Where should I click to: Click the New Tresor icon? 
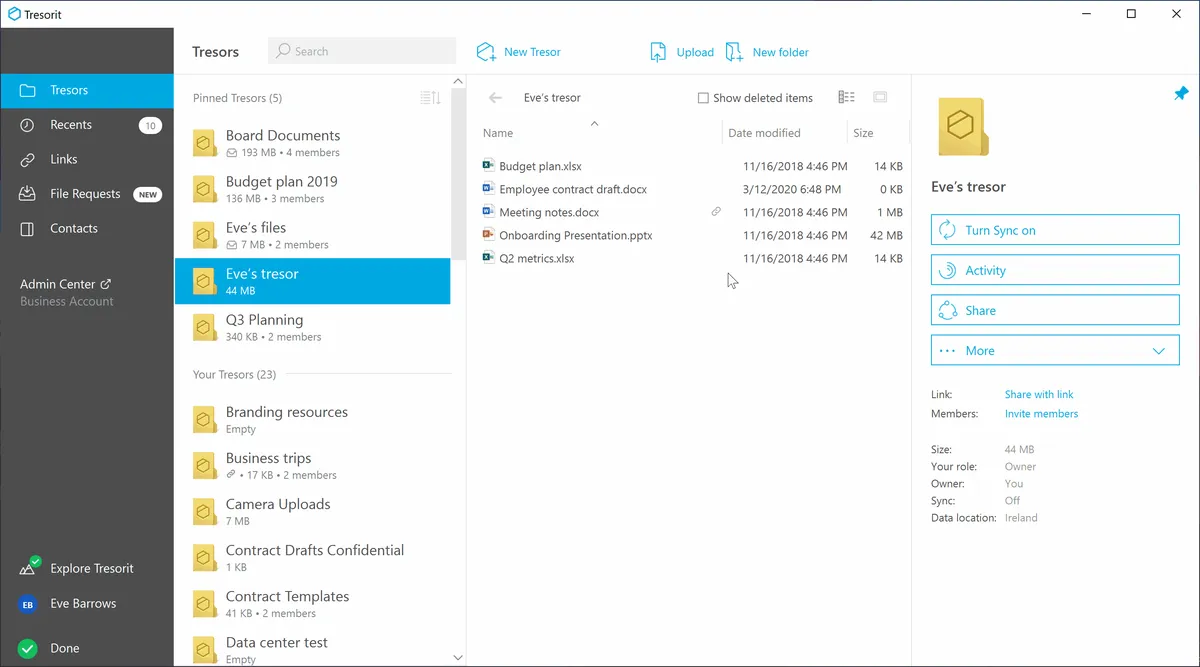[x=487, y=52]
